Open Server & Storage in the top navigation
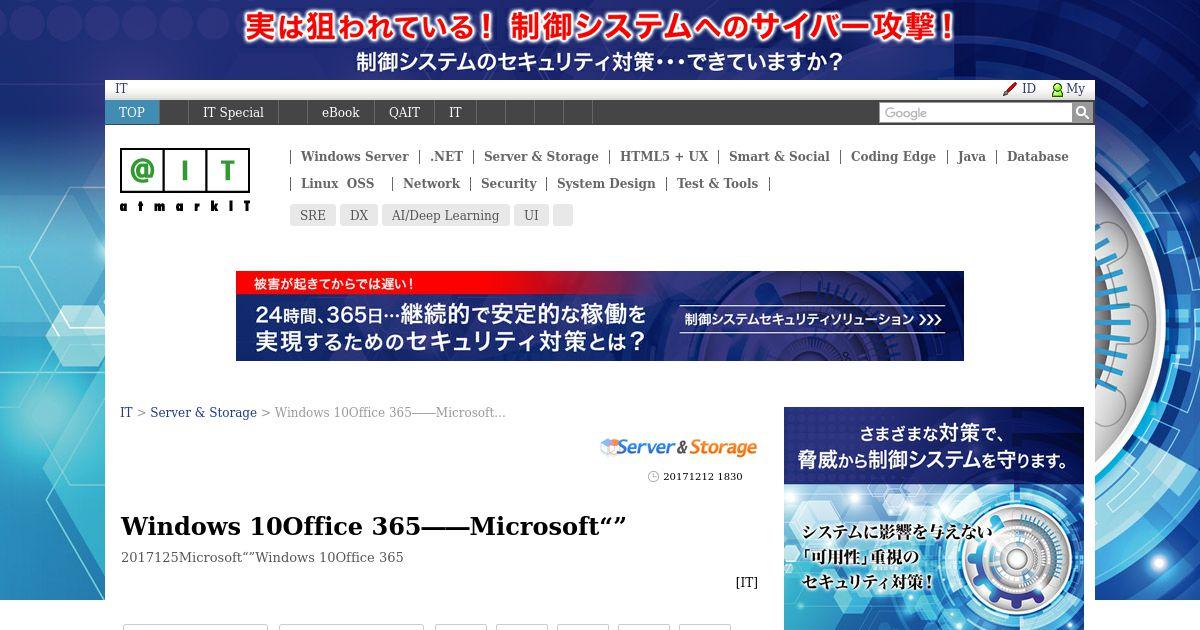Viewport: 1200px width, 630px height. tap(541, 156)
